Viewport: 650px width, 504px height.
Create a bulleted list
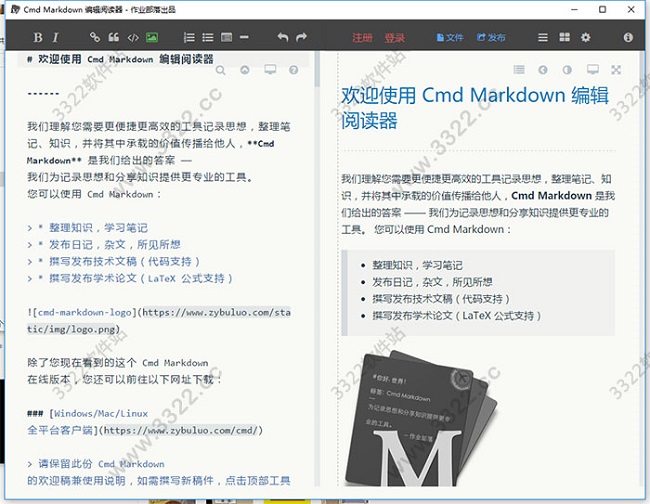pos(208,38)
